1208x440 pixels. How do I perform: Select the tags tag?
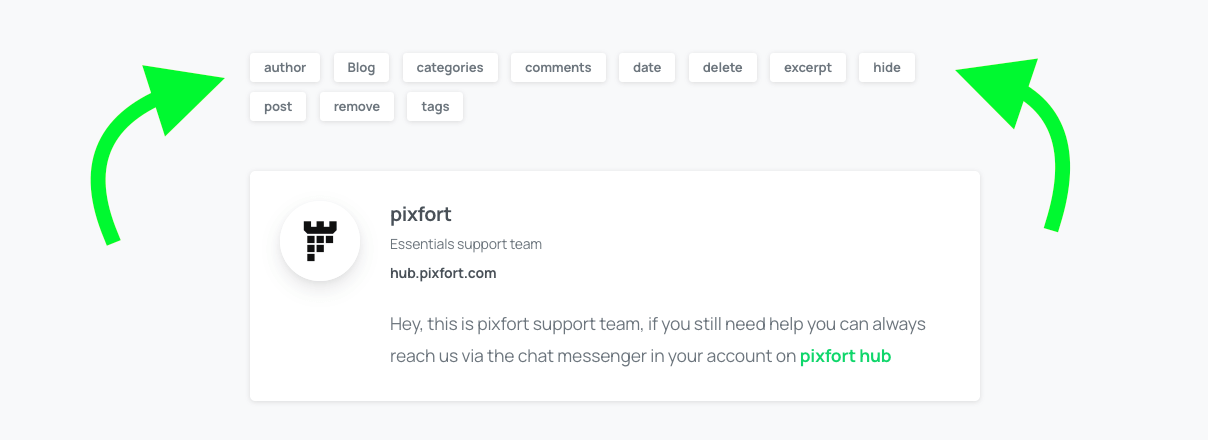(x=435, y=107)
